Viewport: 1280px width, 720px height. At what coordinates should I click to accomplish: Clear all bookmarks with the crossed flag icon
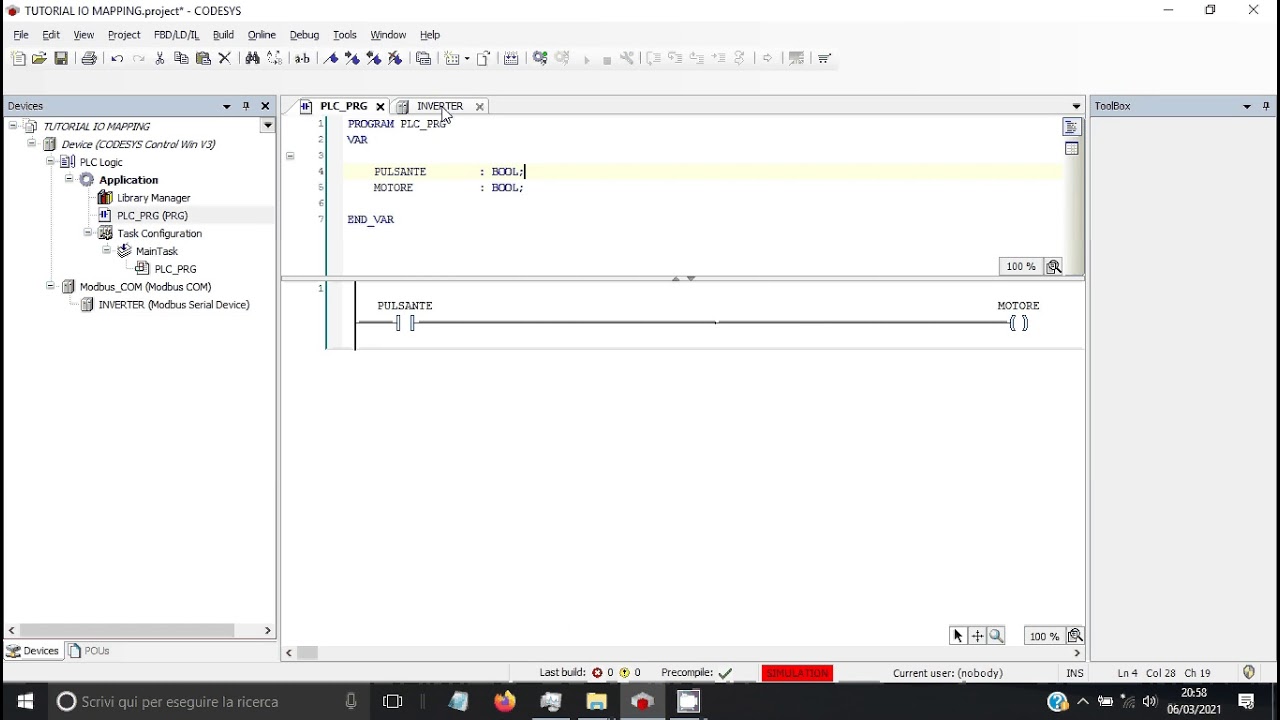point(395,58)
